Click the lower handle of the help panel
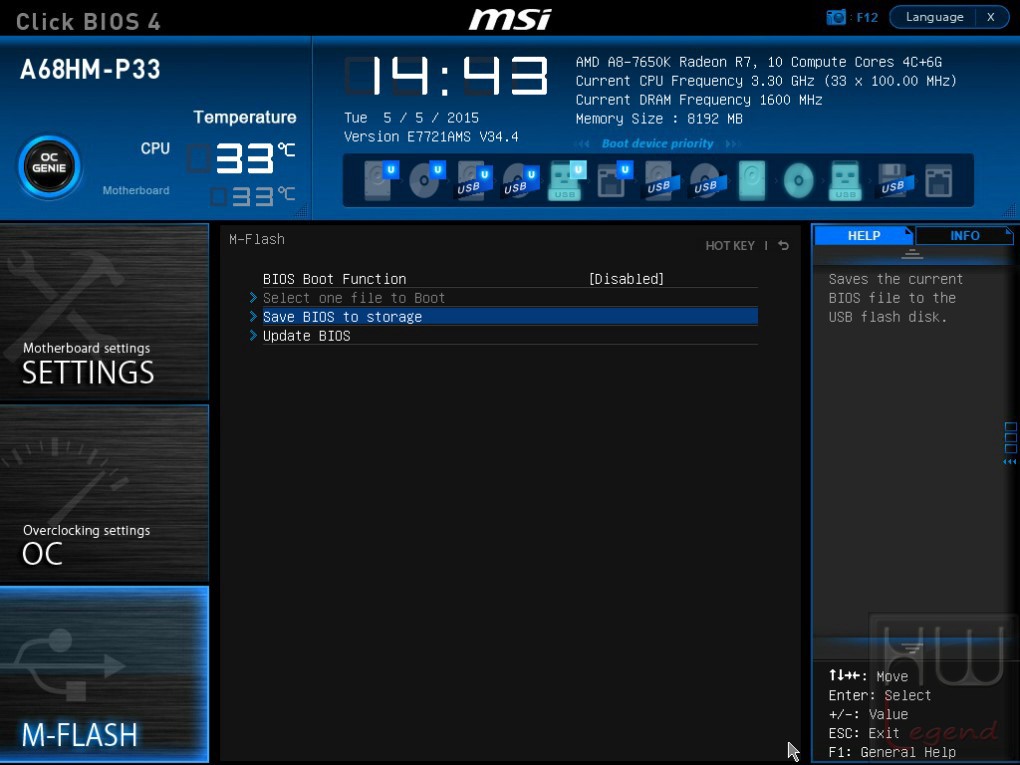Viewport: 1020px width, 765px height. tap(912, 648)
